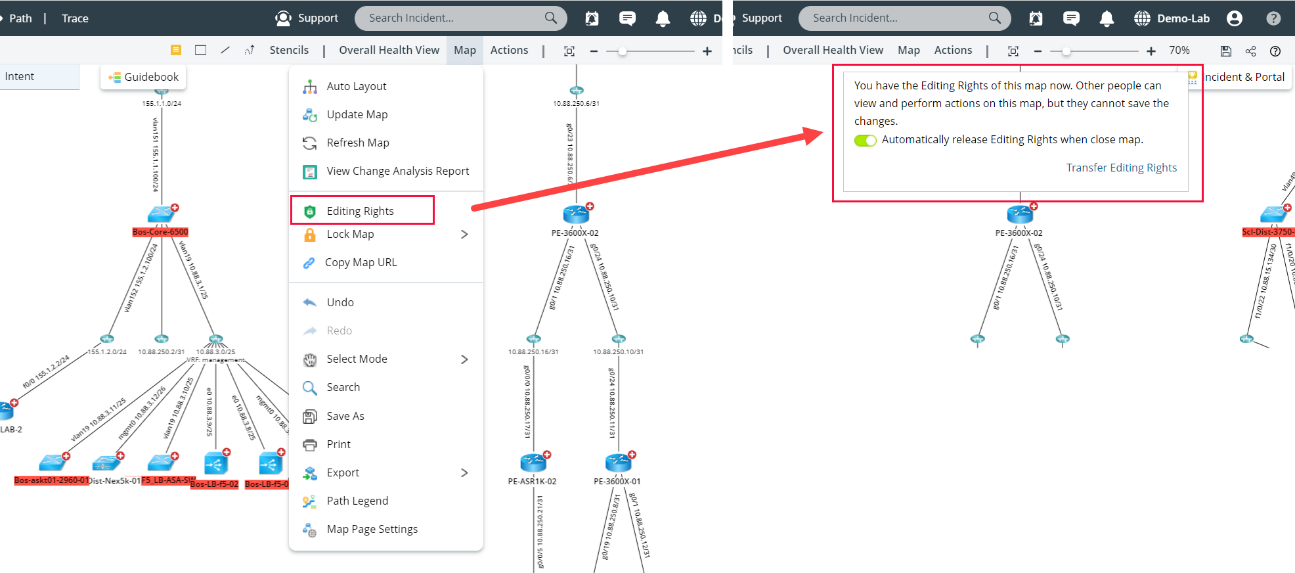The height and width of the screenshot is (573, 1295).
Task: Open the Guidebook button
Action: click(x=144, y=77)
